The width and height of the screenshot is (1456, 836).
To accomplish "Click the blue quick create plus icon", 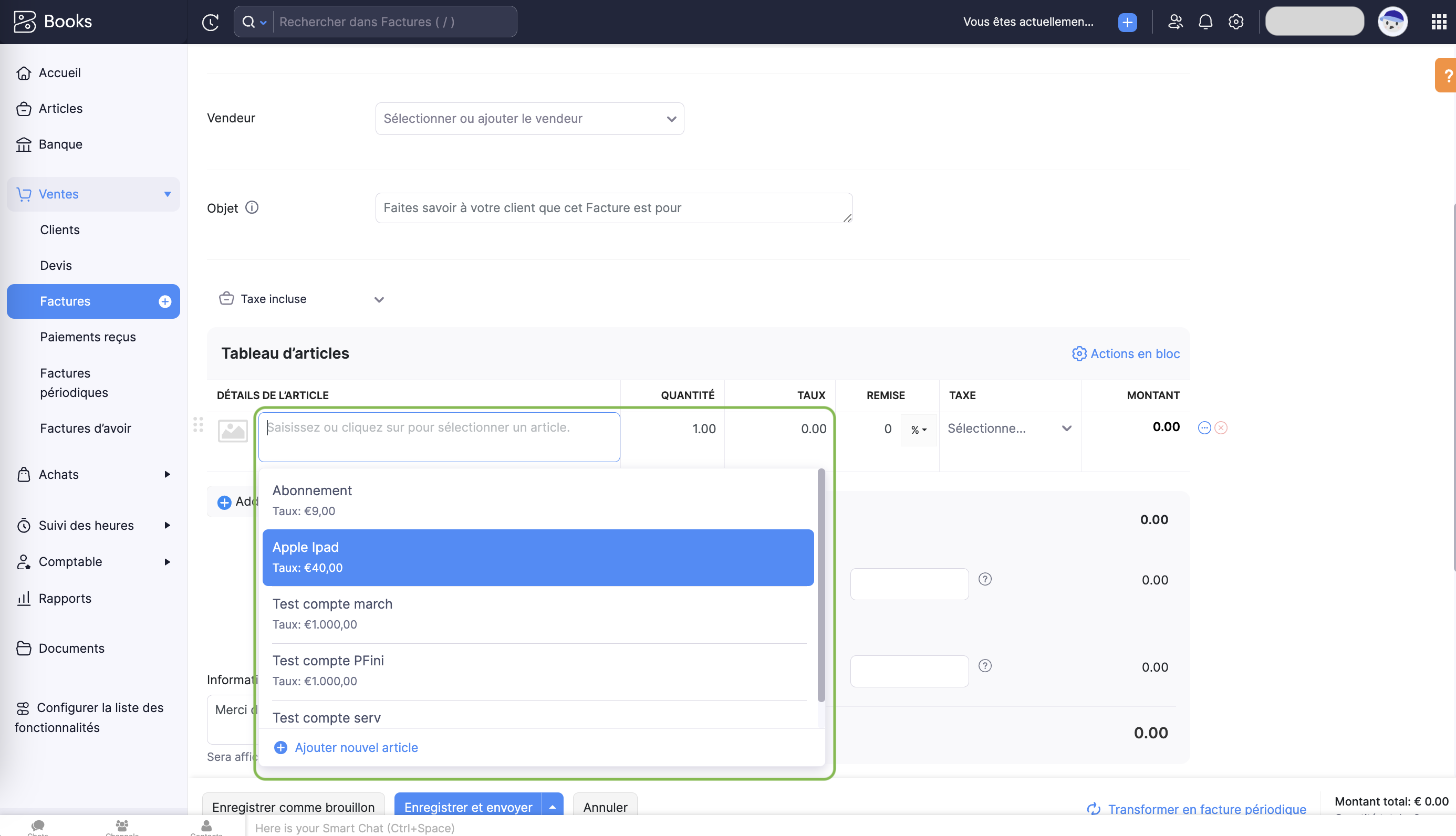I will (1127, 22).
